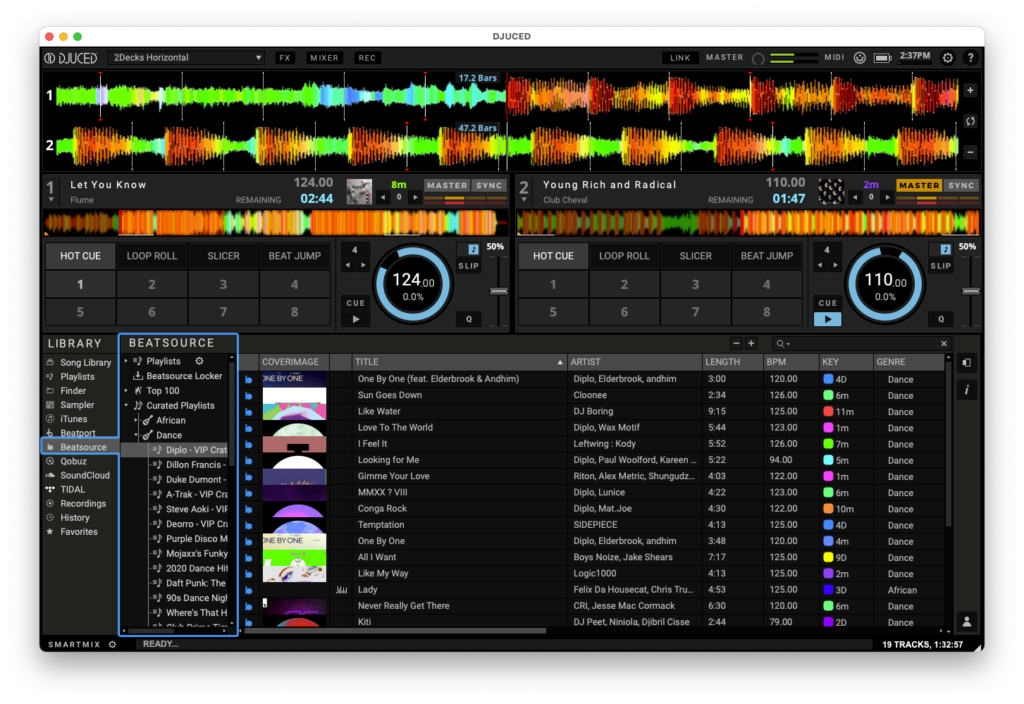Viewport: 1024px width, 704px height.
Task: Toggle SYNC on deck 1
Action: [489, 185]
